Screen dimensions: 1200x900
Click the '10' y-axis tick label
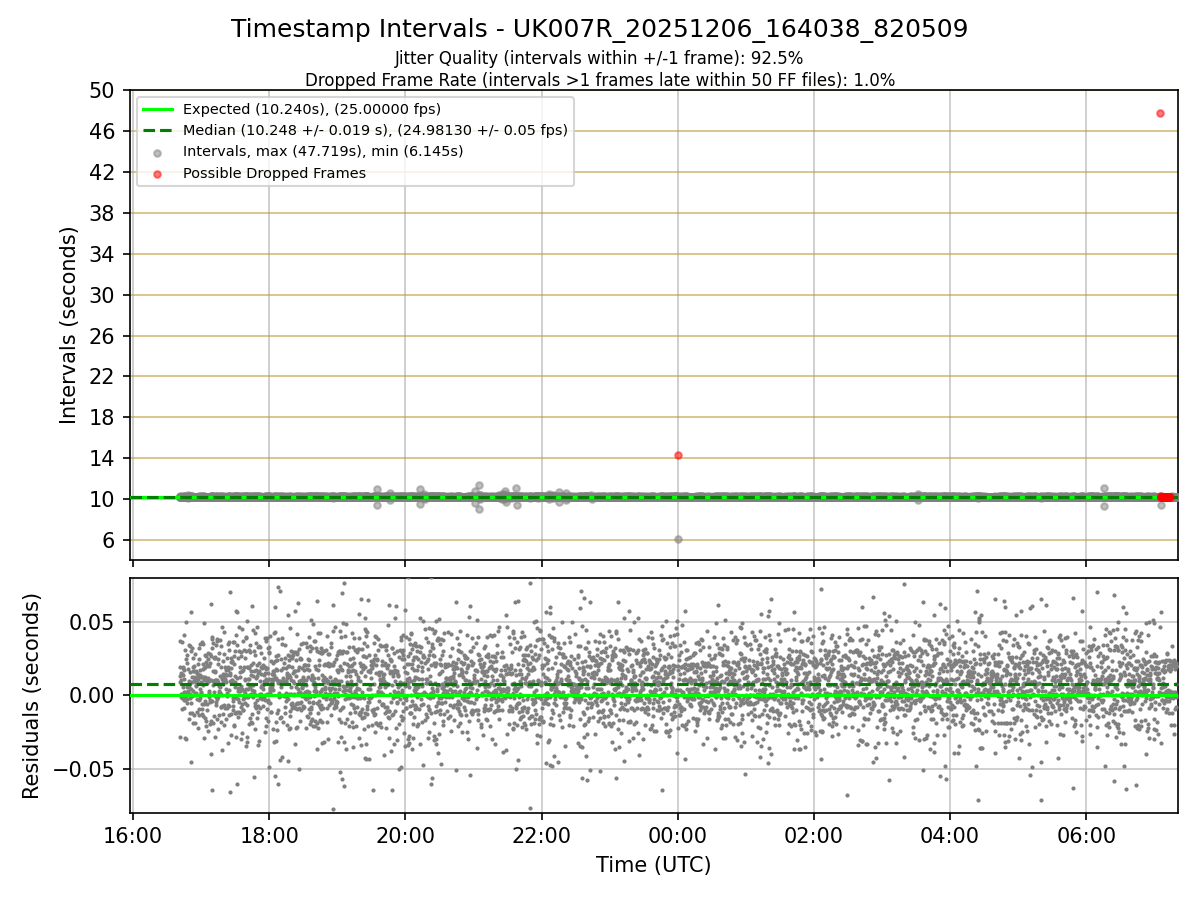(x=103, y=500)
